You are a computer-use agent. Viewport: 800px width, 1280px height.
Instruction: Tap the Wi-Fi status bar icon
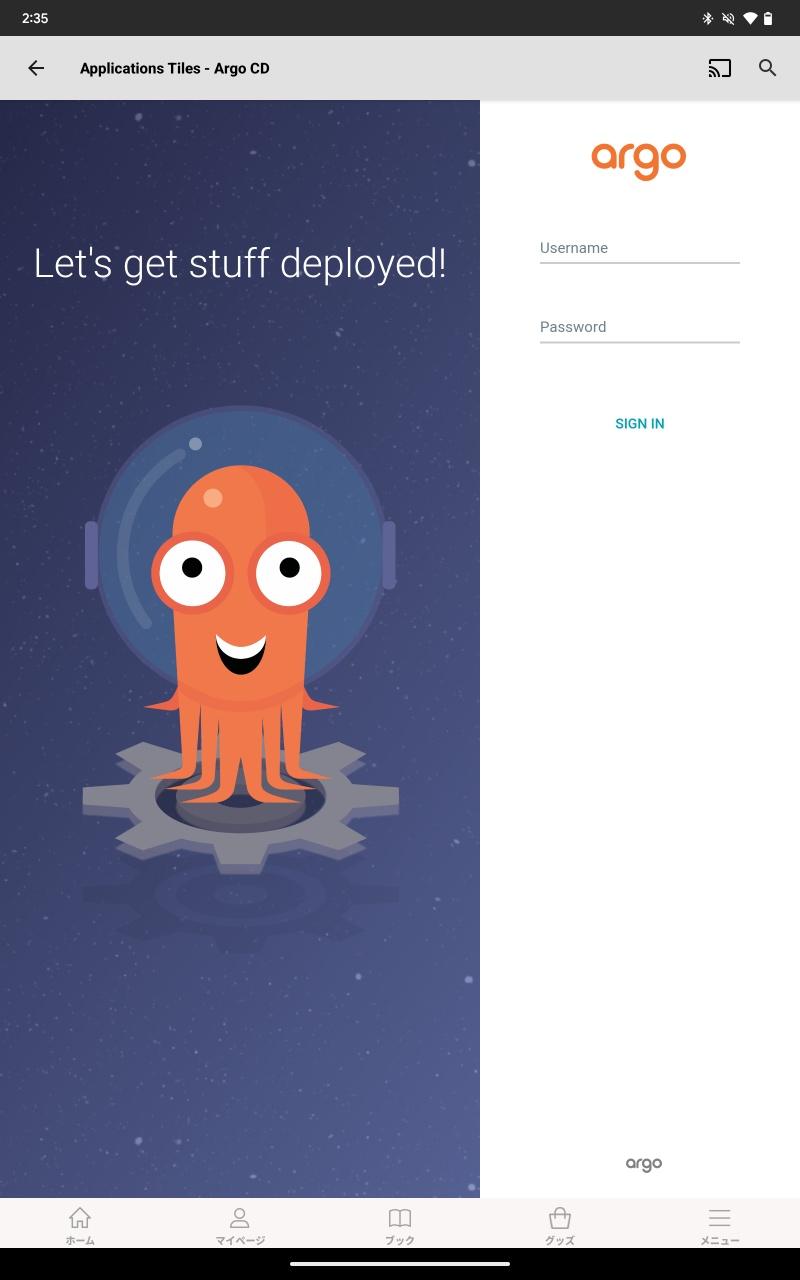(x=750, y=18)
